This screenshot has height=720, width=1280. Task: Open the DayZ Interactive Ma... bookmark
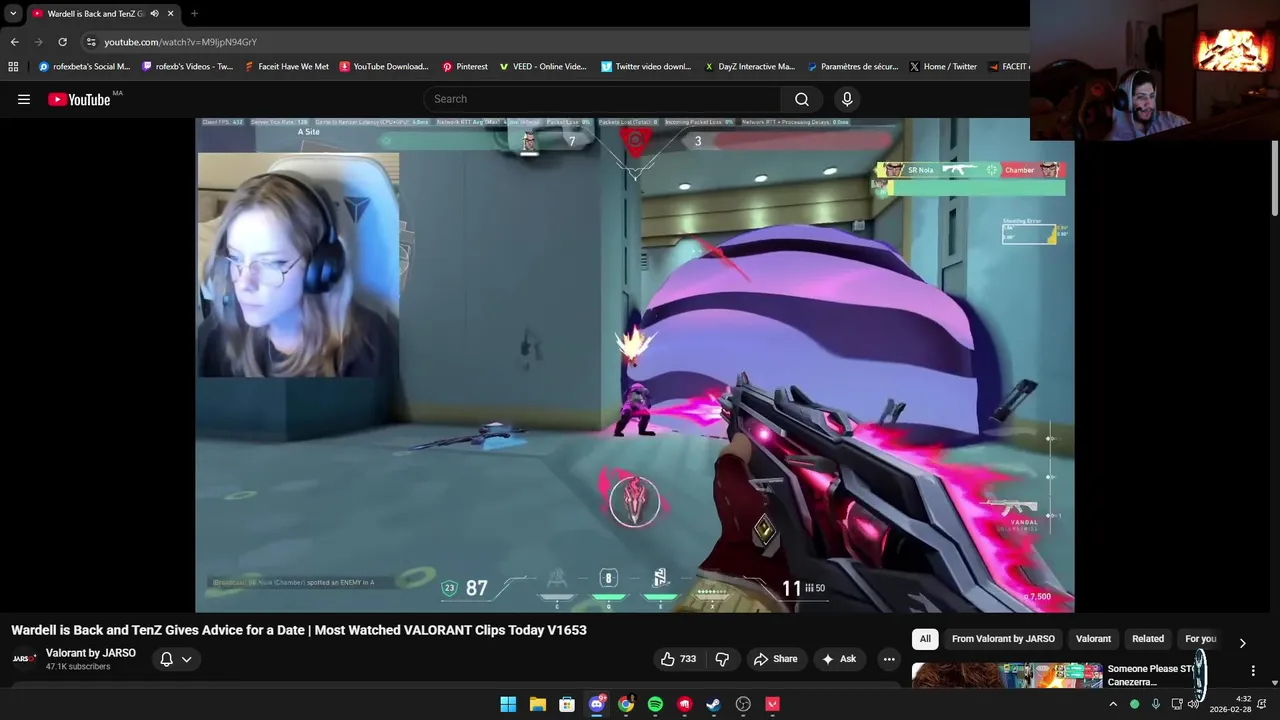(x=749, y=67)
